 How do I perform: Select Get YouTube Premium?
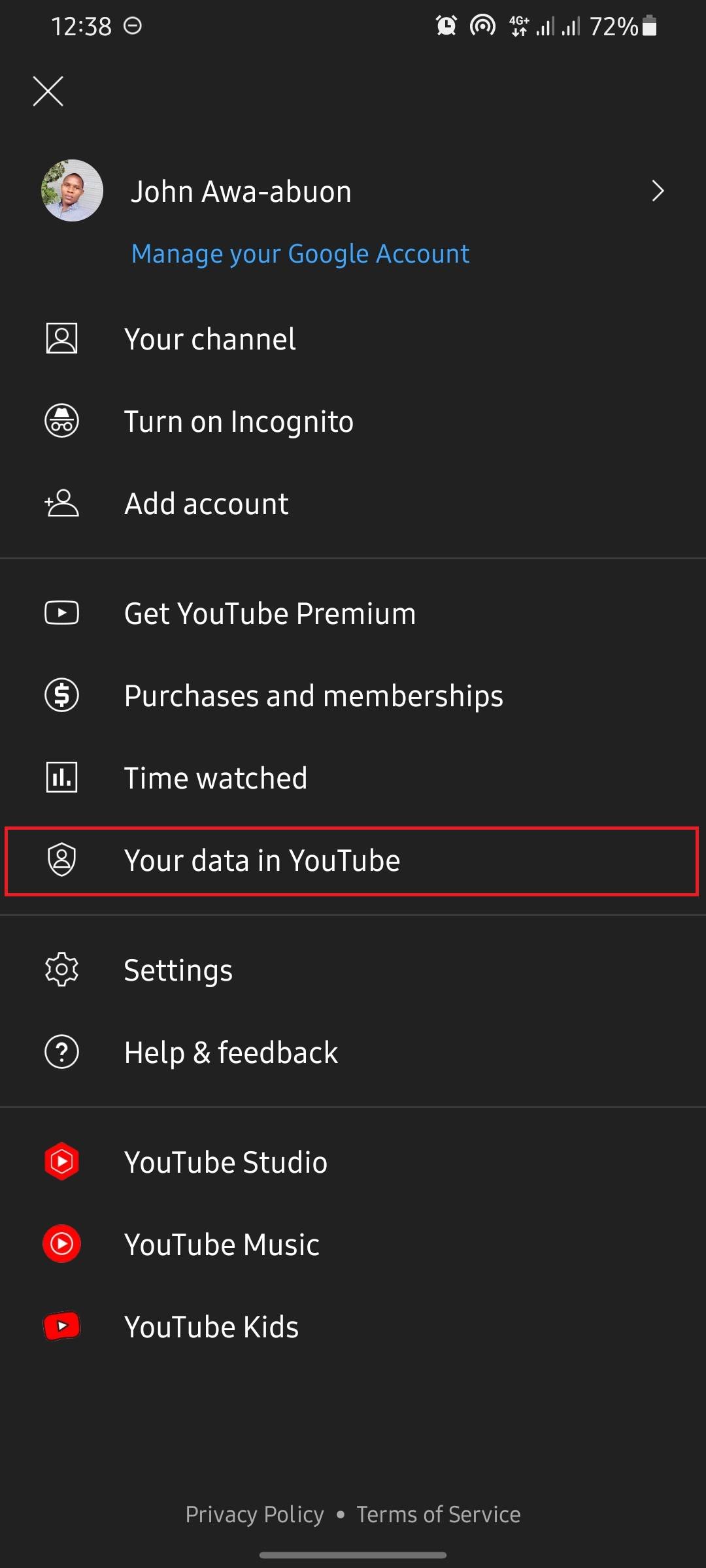[269, 613]
